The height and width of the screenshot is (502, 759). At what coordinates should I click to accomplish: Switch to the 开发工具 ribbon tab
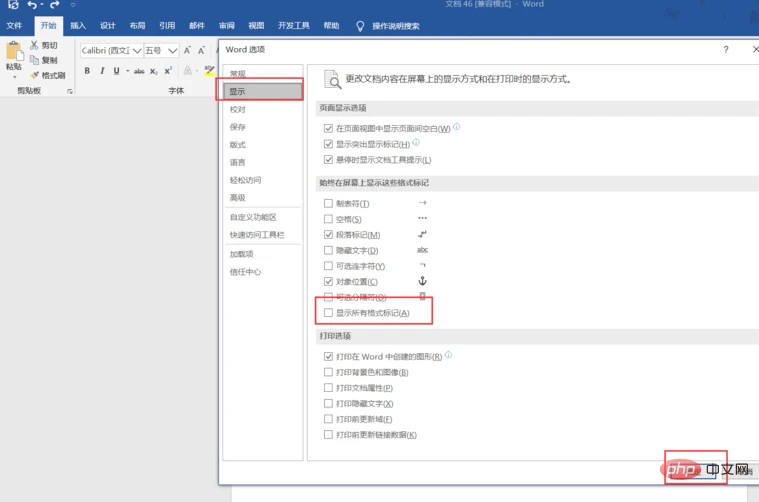pos(293,26)
